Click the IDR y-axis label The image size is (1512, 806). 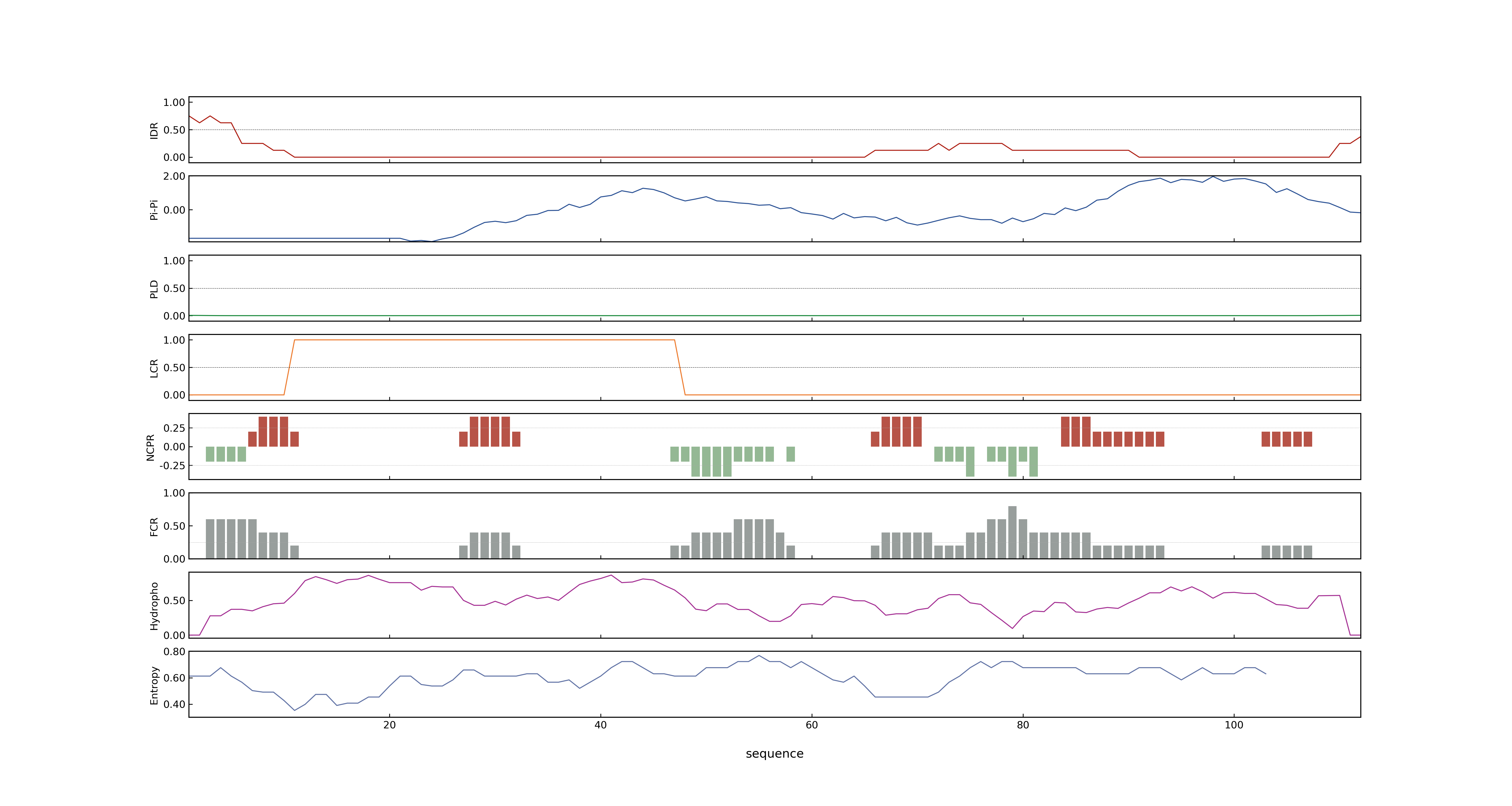(x=154, y=130)
